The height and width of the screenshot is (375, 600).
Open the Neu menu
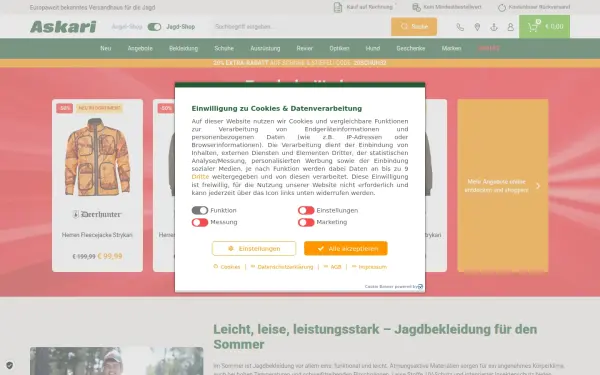click(x=106, y=49)
